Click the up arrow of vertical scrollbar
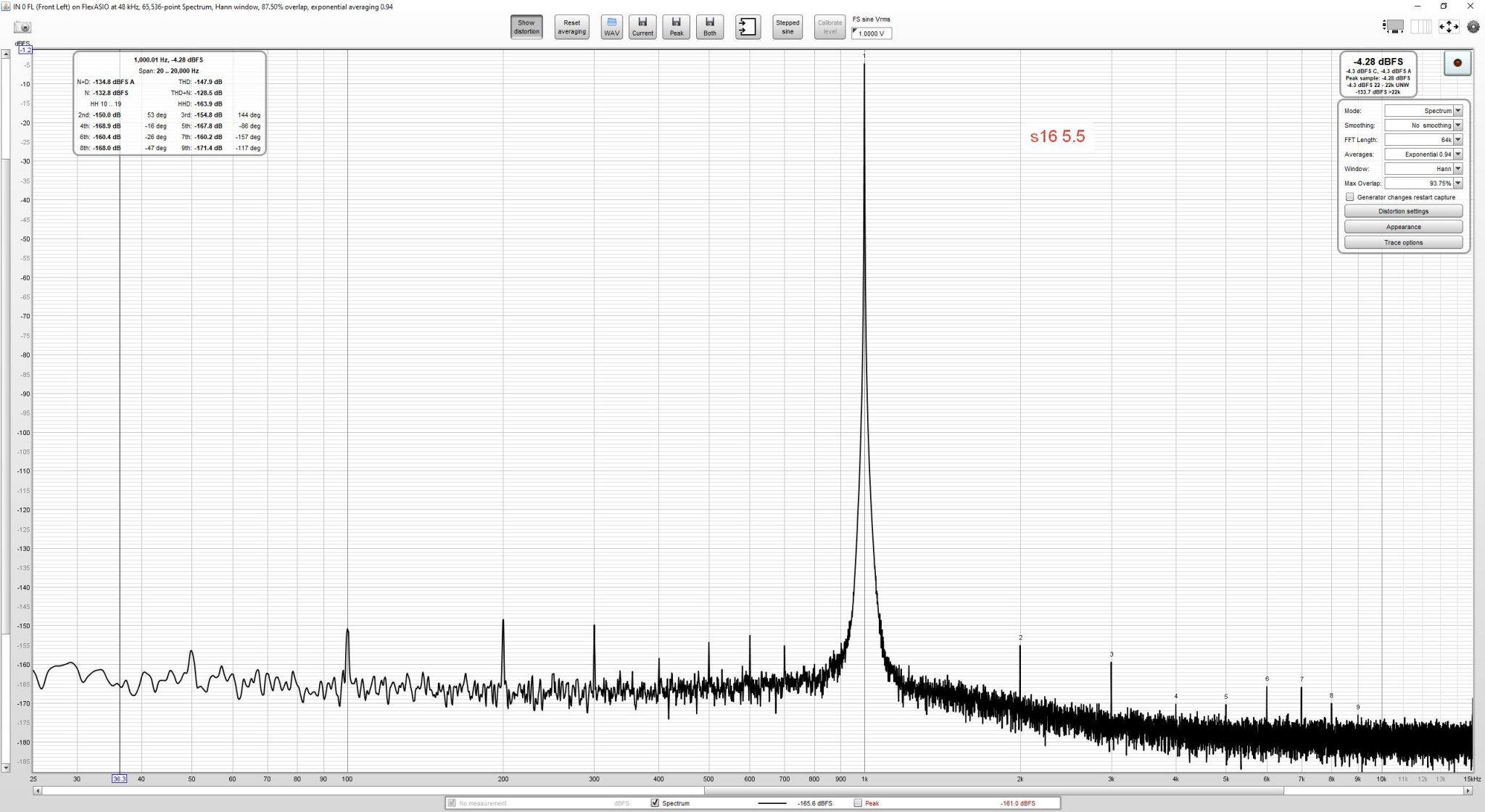This screenshot has height=812, width=1485. tap(6, 54)
